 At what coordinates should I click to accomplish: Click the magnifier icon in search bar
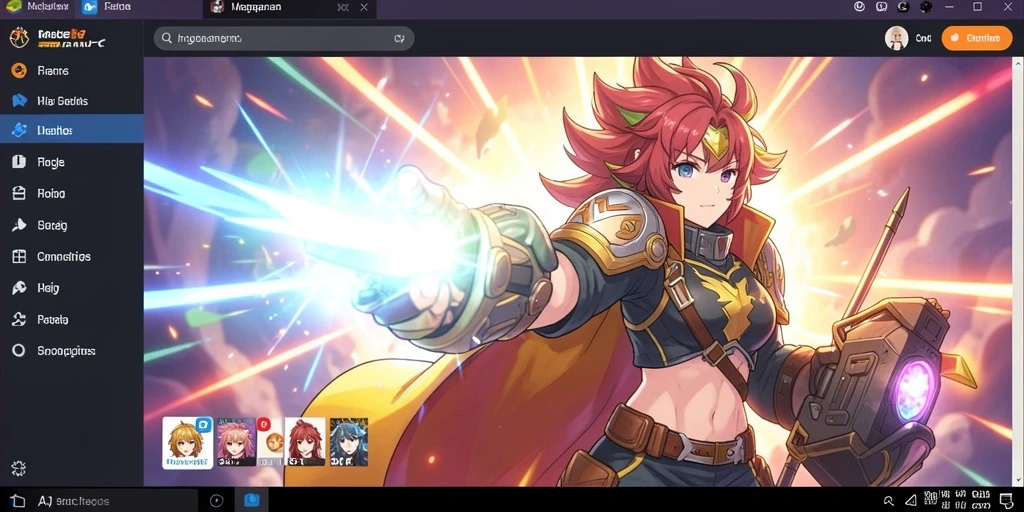(x=167, y=39)
